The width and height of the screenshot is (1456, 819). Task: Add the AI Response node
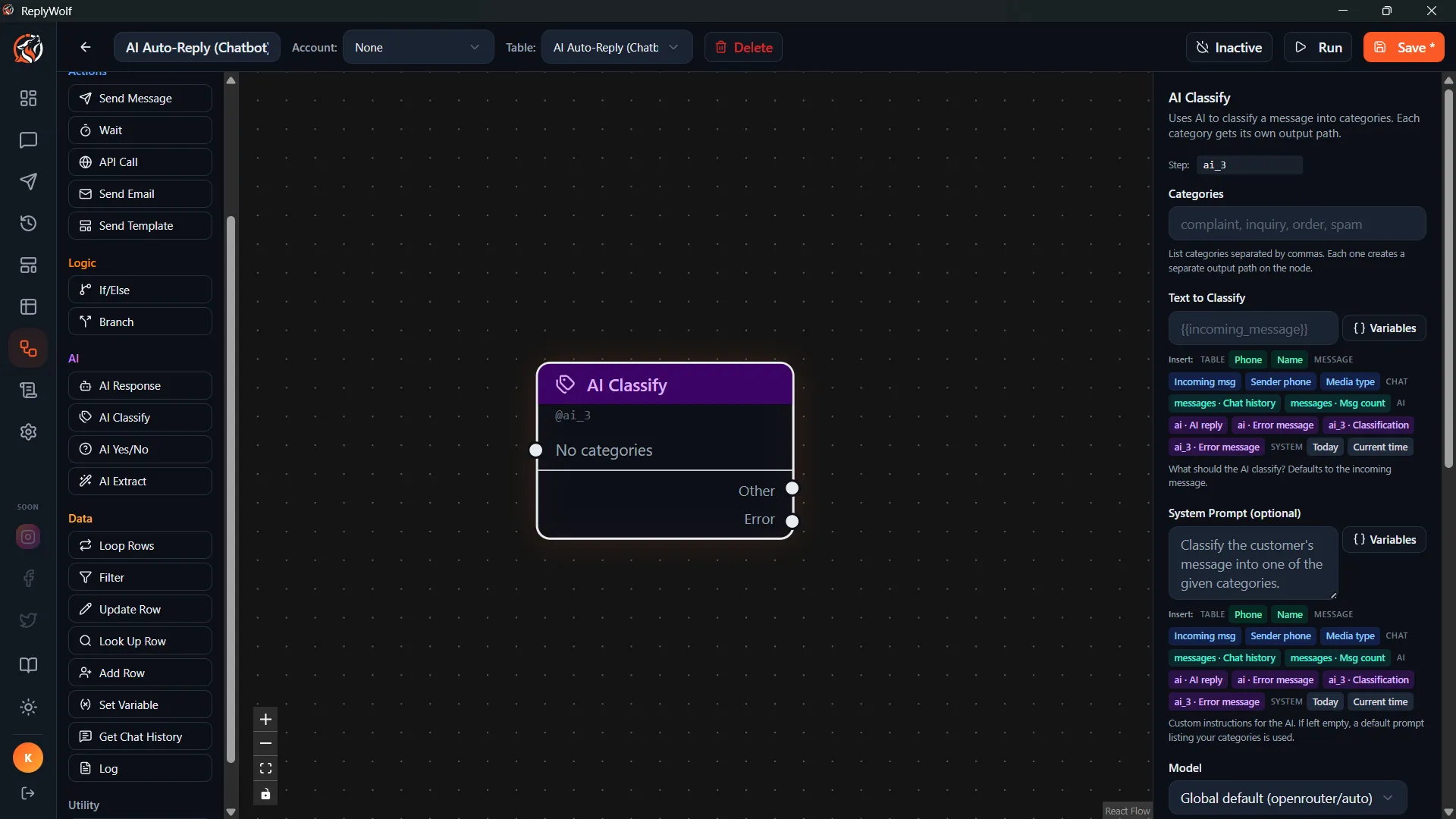(x=140, y=386)
